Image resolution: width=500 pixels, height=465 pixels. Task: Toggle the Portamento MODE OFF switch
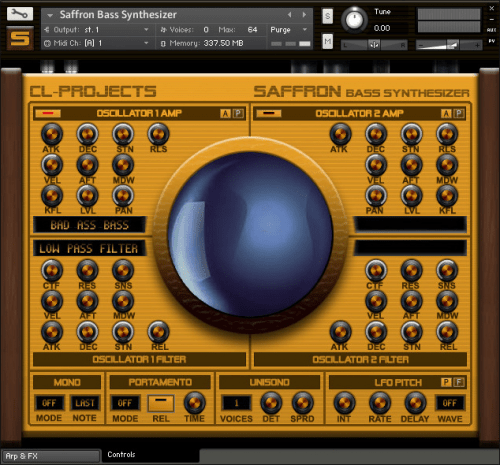coord(125,403)
